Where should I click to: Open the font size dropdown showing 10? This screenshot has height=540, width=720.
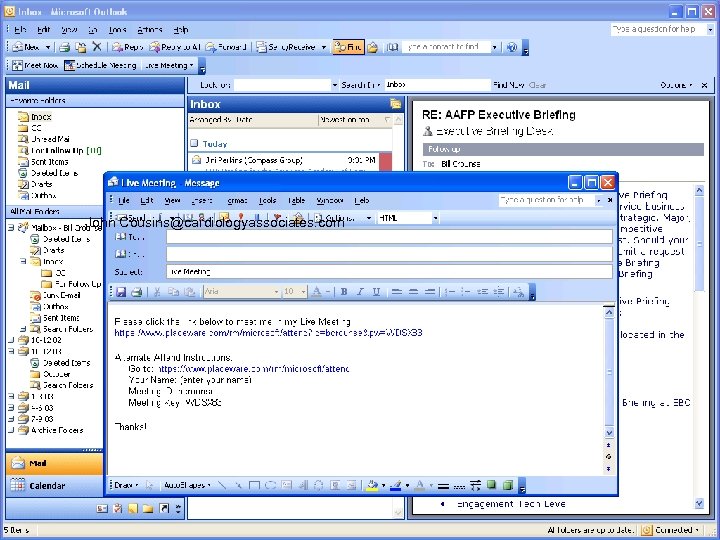[x=303, y=292]
